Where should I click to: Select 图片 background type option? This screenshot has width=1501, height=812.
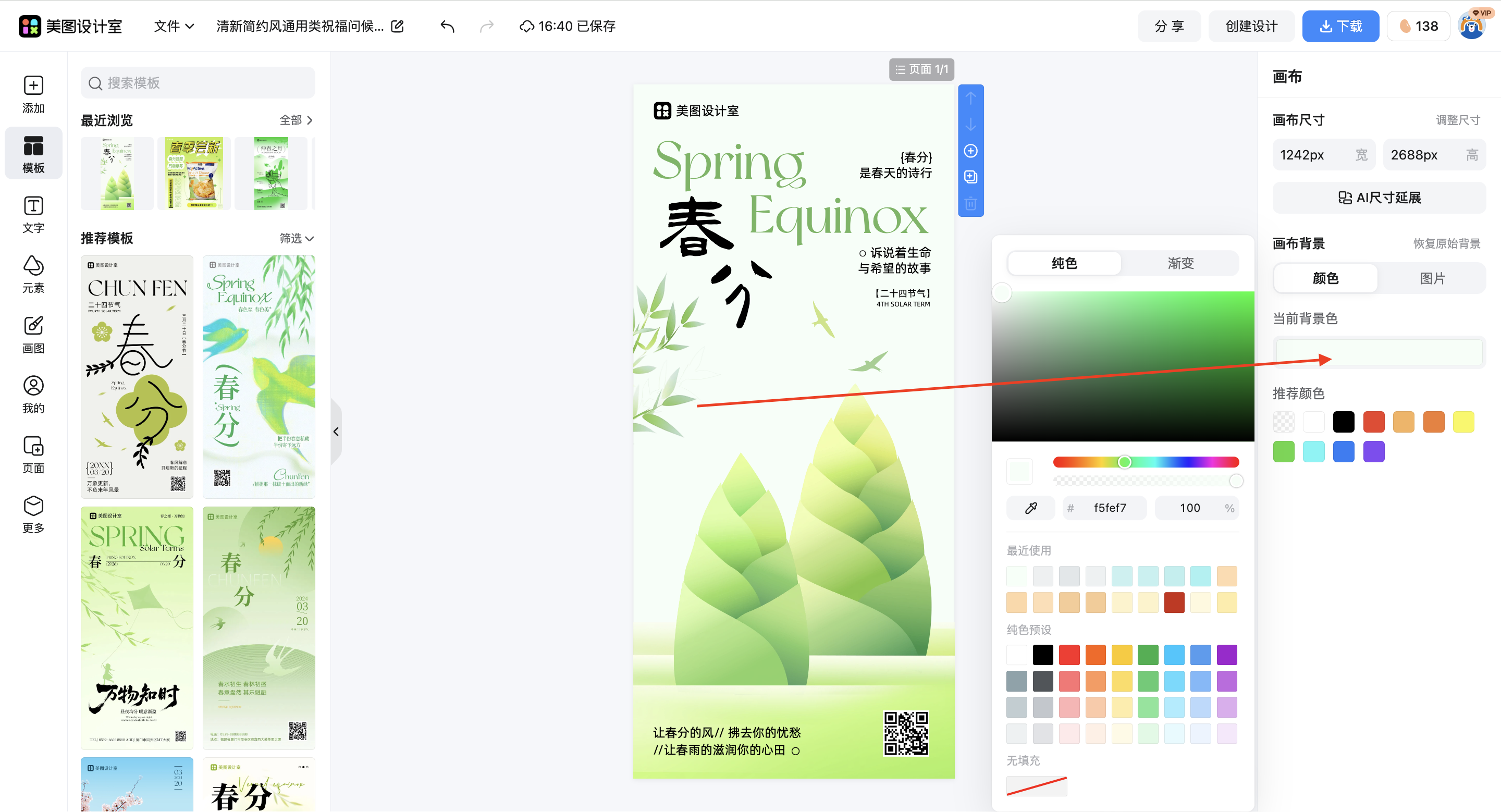[x=1431, y=278]
